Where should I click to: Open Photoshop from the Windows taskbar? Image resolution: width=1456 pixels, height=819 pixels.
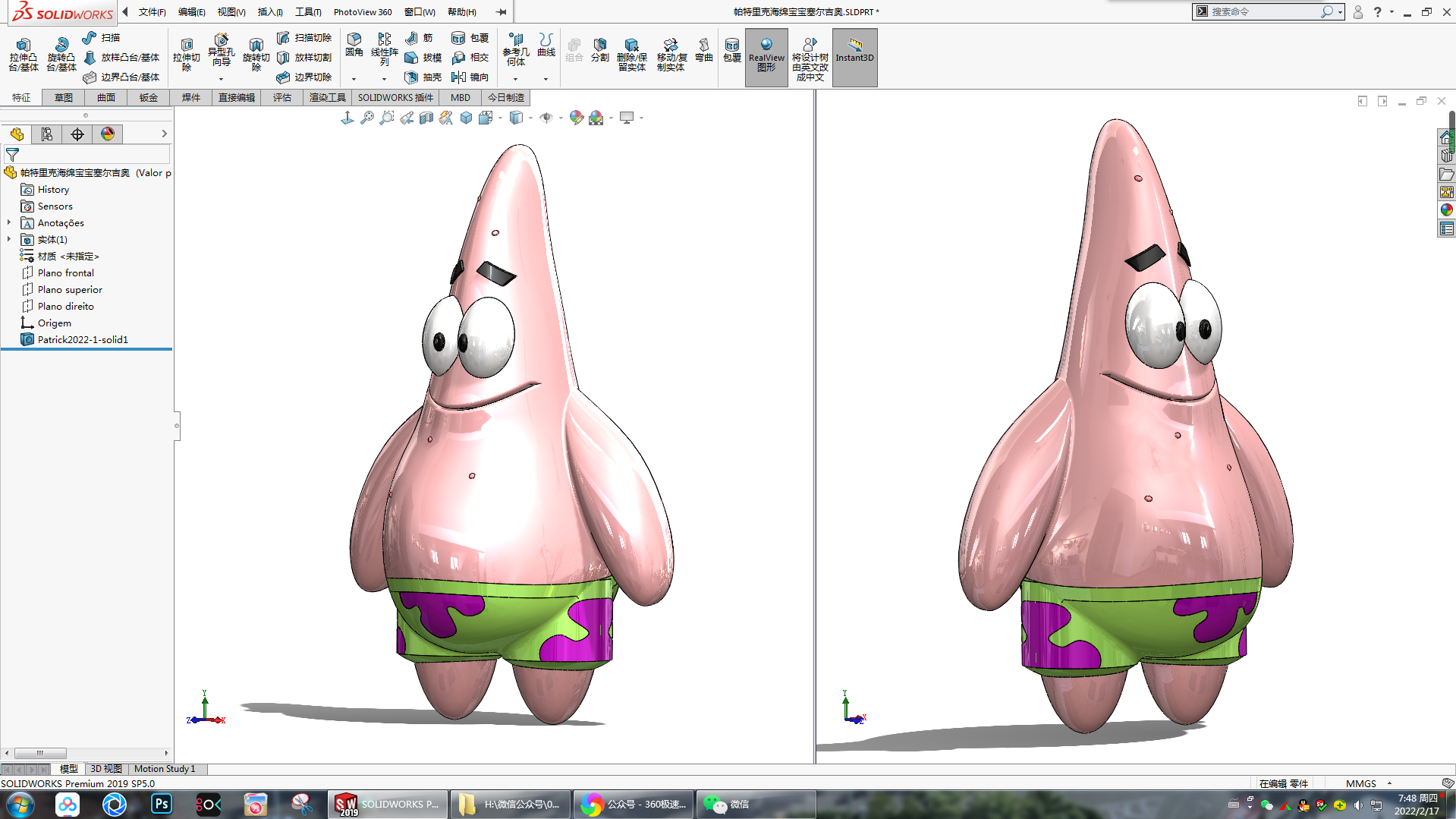pos(162,804)
